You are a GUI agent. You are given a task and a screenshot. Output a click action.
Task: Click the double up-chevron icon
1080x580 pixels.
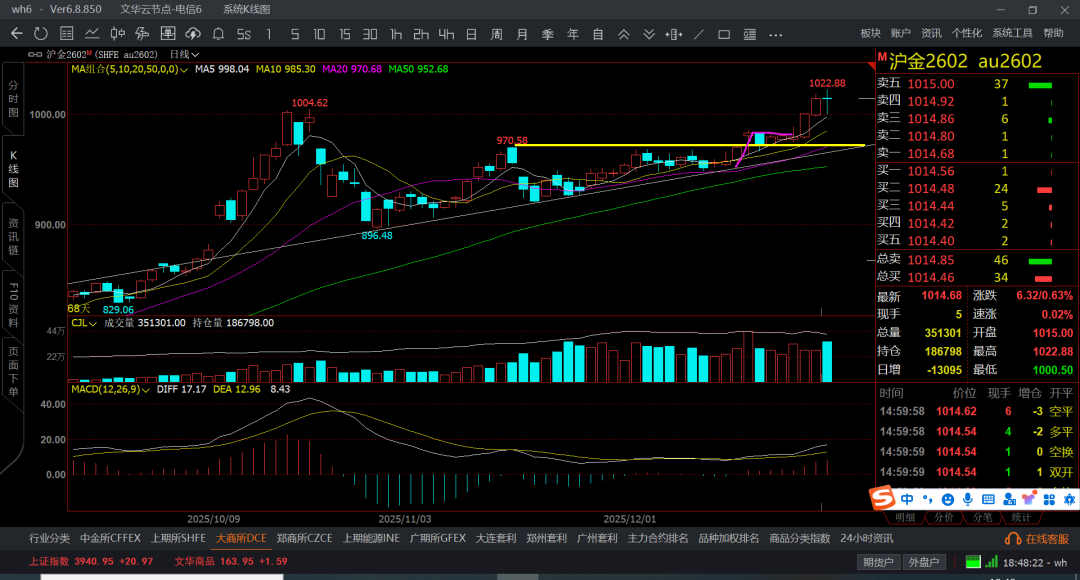(624, 34)
